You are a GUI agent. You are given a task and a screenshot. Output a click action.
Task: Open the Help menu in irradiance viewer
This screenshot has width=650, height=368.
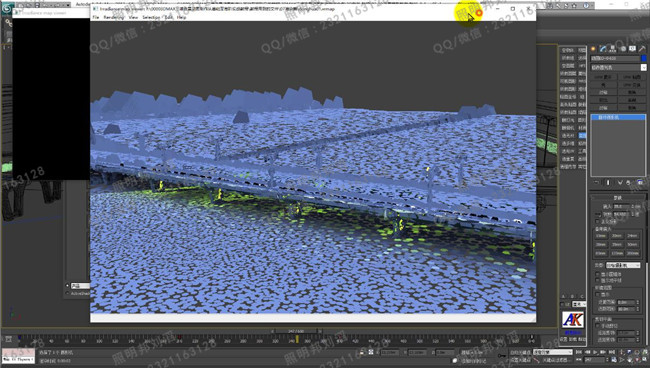[182, 17]
